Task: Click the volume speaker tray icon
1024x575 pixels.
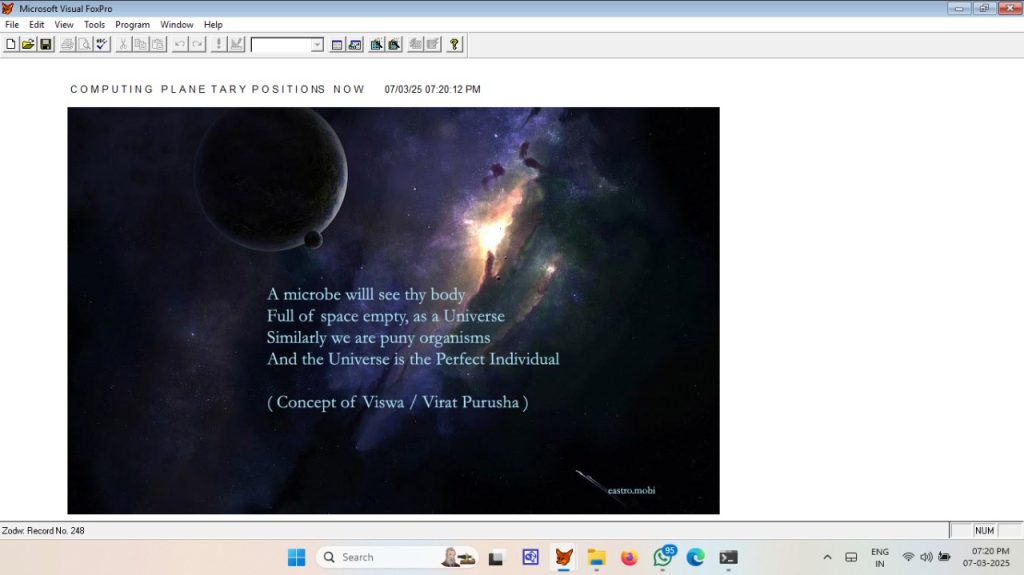Action: point(926,557)
